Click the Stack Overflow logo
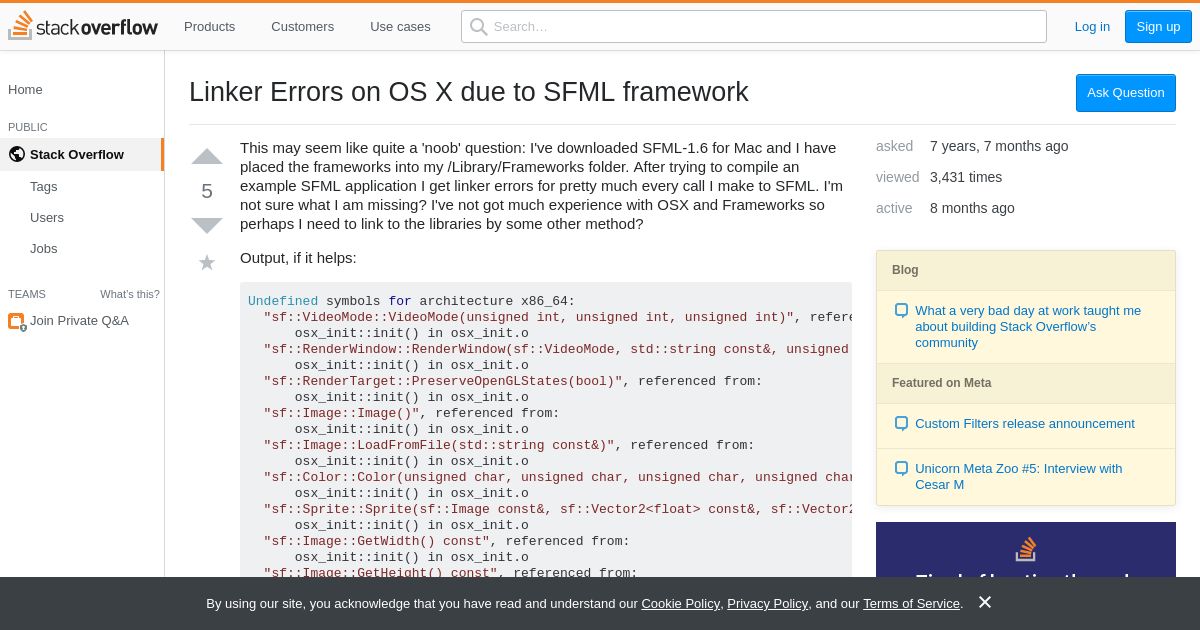This screenshot has width=1200, height=630. (83, 26)
